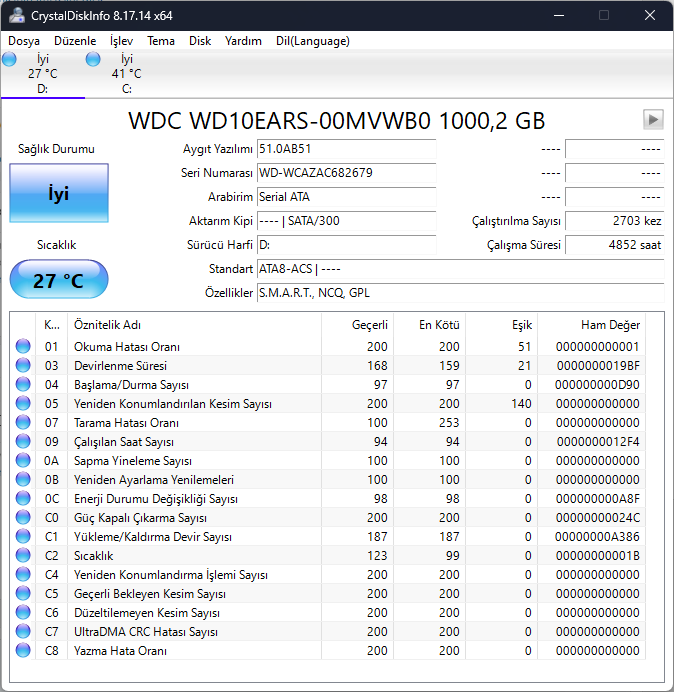Minimize the CrystalDiskInfo window
Viewport: 674px width, 692px height.
click(x=559, y=15)
